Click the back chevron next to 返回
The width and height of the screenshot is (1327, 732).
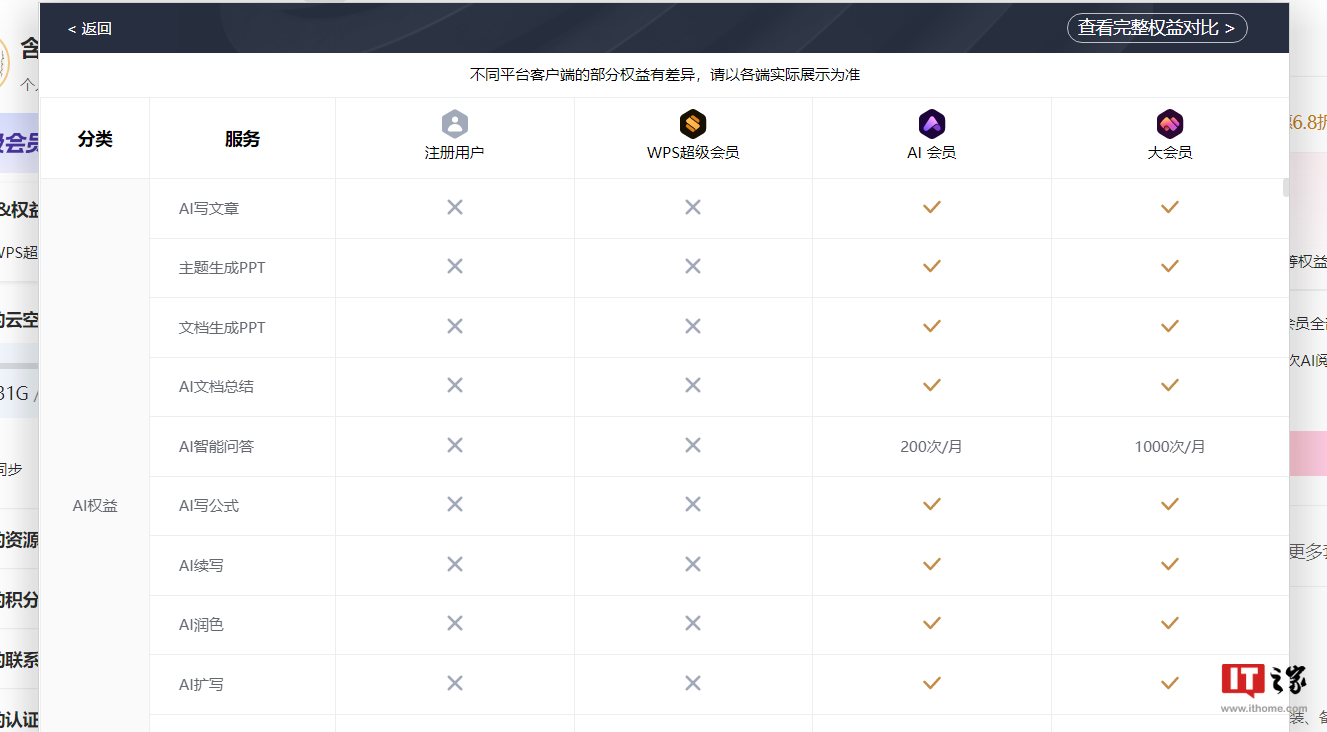70,28
